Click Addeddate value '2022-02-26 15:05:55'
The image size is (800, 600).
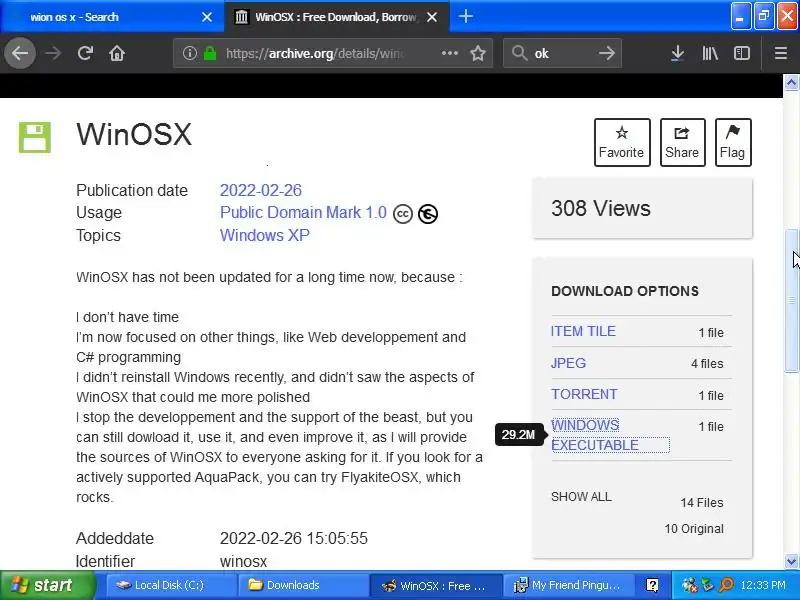[x=293, y=538]
